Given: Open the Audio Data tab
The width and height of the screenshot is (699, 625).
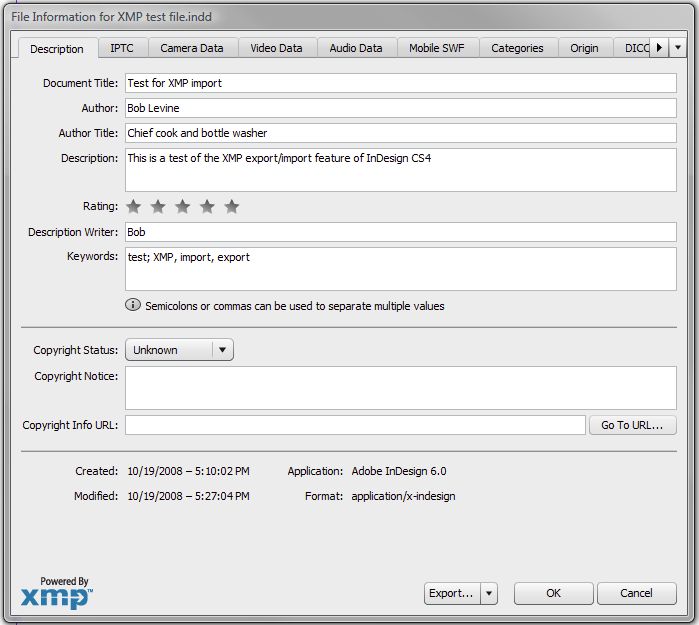Looking at the screenshot, I should [356, 48].
